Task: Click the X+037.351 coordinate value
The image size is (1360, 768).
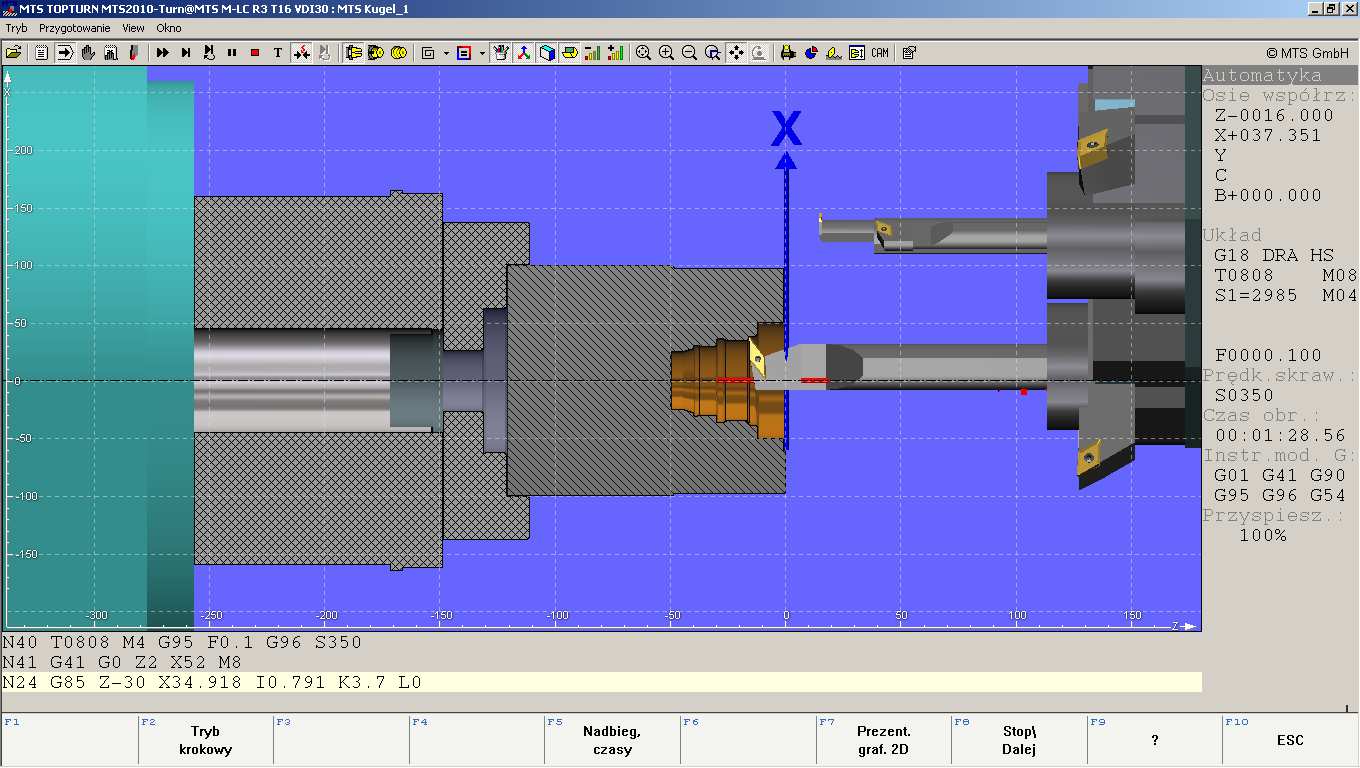Action: pyautogui.click(x=1267, y=135)
